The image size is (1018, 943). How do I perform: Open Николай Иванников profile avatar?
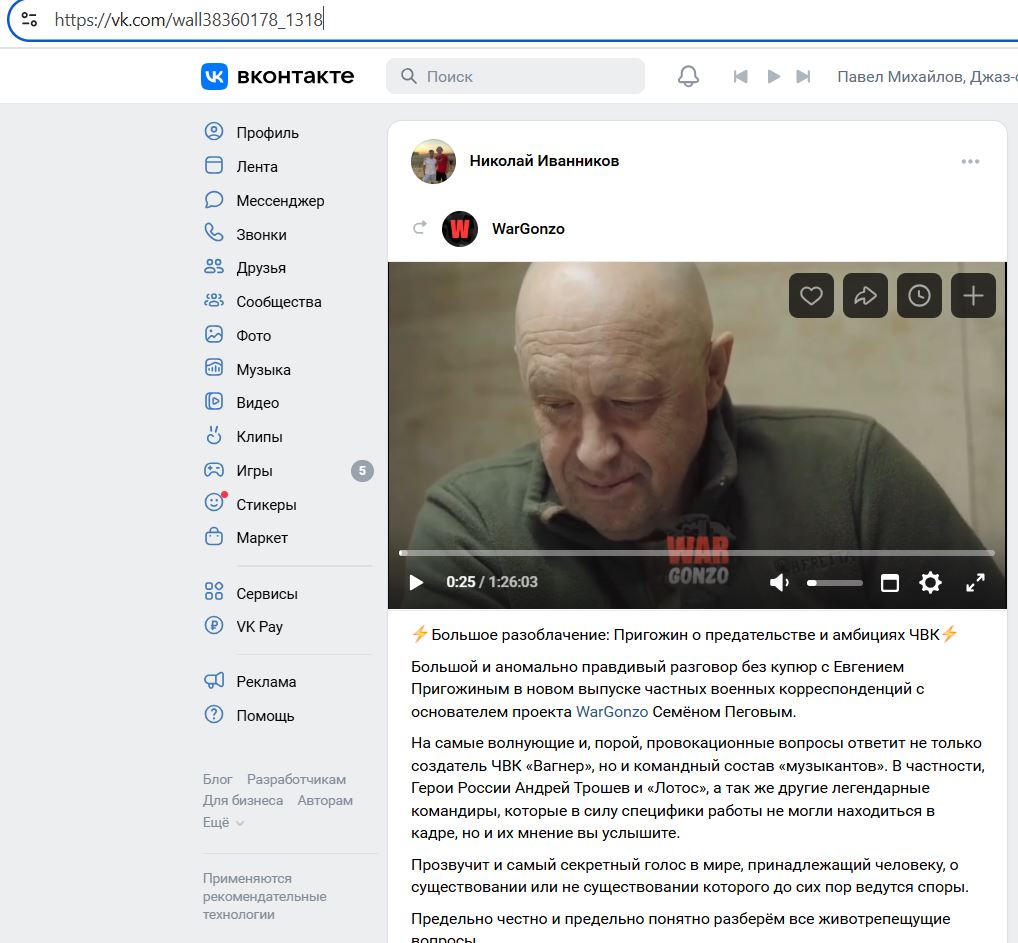point(433,161)
